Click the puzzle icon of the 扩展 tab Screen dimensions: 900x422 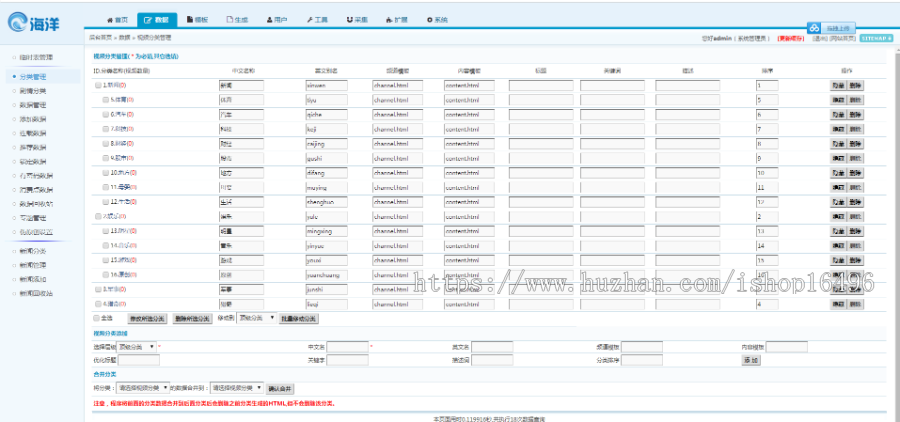point(389,20)
